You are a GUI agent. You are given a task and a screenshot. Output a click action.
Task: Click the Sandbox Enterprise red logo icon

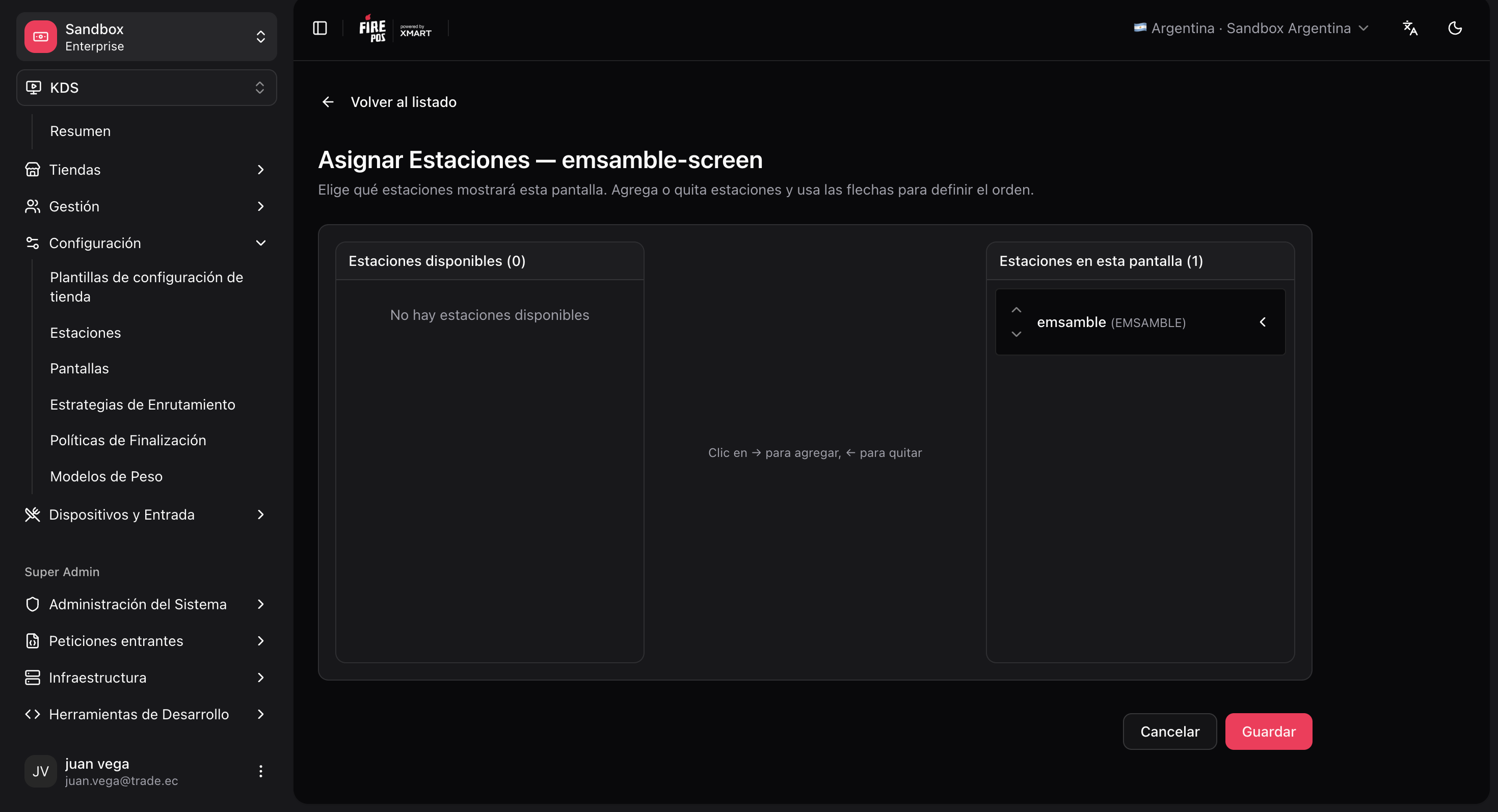(x=41, y=37)
